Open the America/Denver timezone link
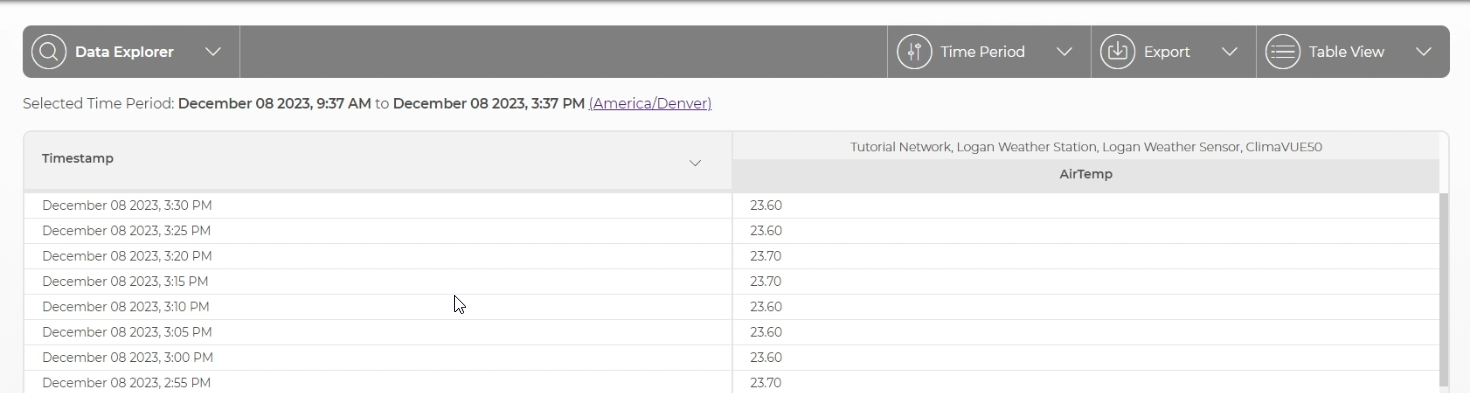This screenshot has height=393, width=1470. (650, 103)
